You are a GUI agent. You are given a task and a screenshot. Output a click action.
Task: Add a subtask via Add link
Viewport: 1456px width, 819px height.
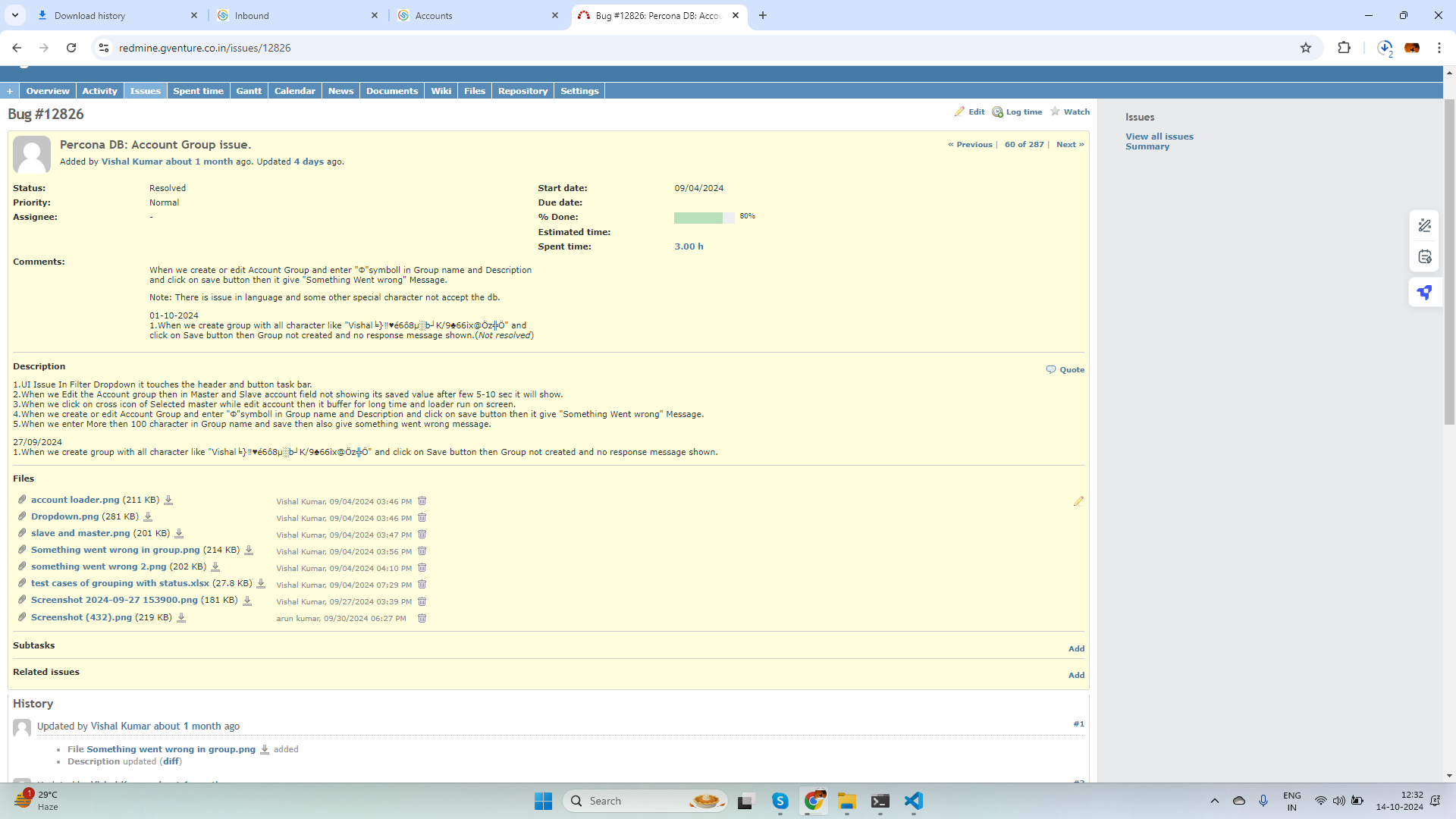click(1076, 649)
